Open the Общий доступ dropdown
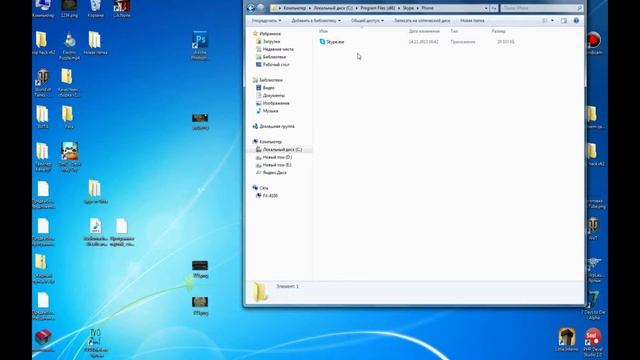Screen dimensions: 640x360 point(367,20)
